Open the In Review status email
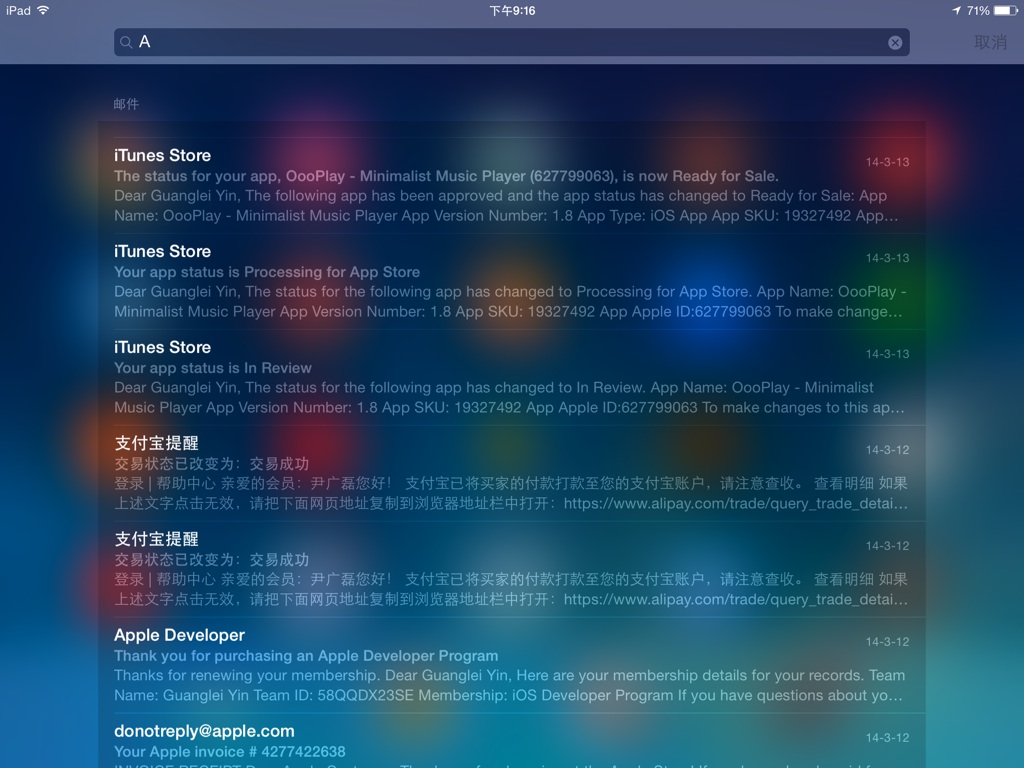 [510, 377]
